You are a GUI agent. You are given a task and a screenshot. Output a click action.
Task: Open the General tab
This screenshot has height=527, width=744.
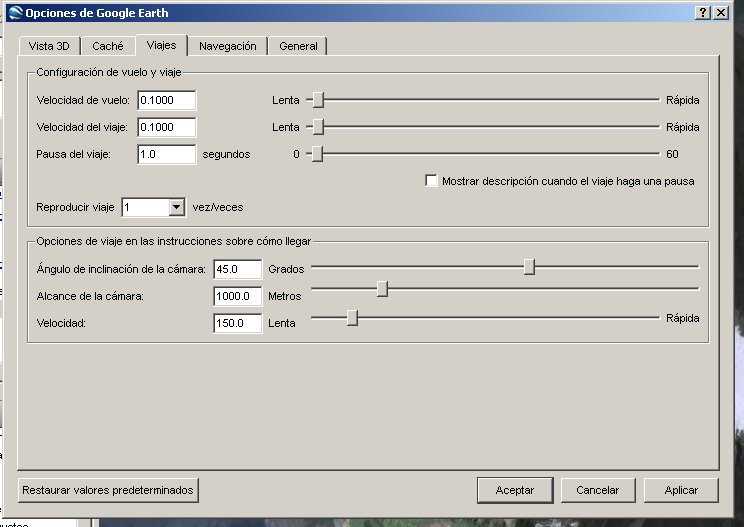coord(298,46)
